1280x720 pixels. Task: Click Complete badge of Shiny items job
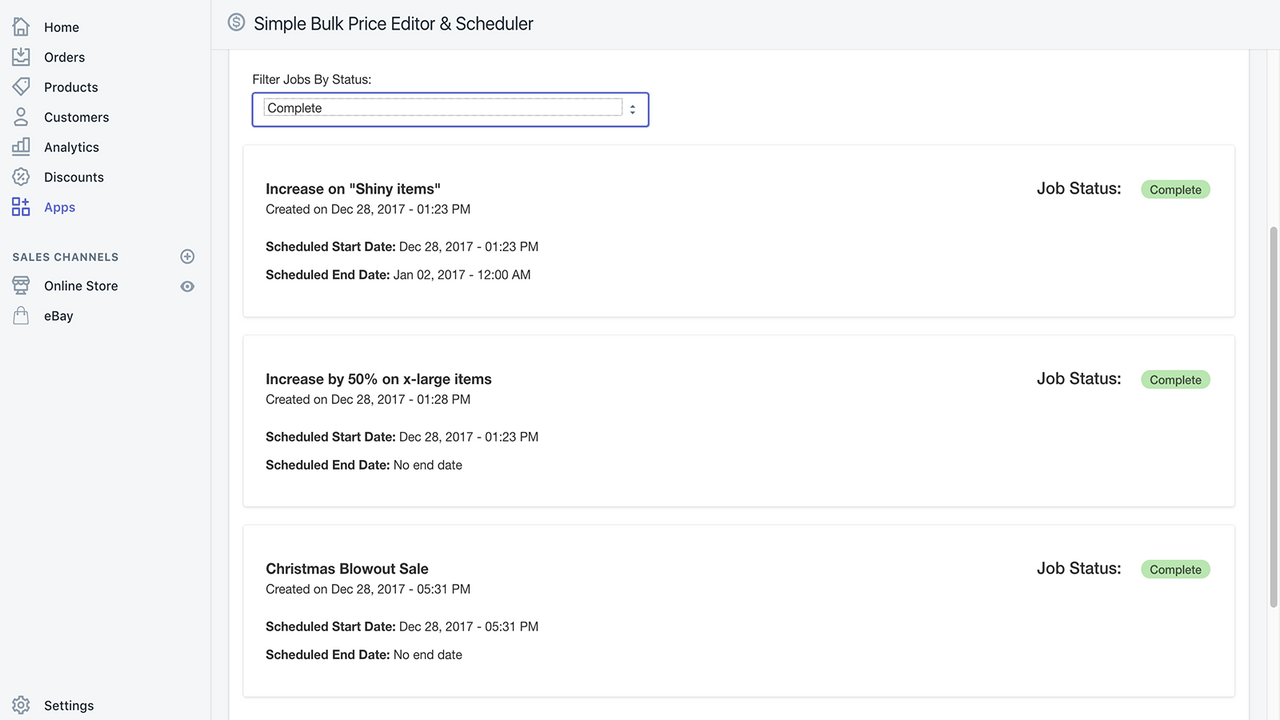coord(1175,190)
